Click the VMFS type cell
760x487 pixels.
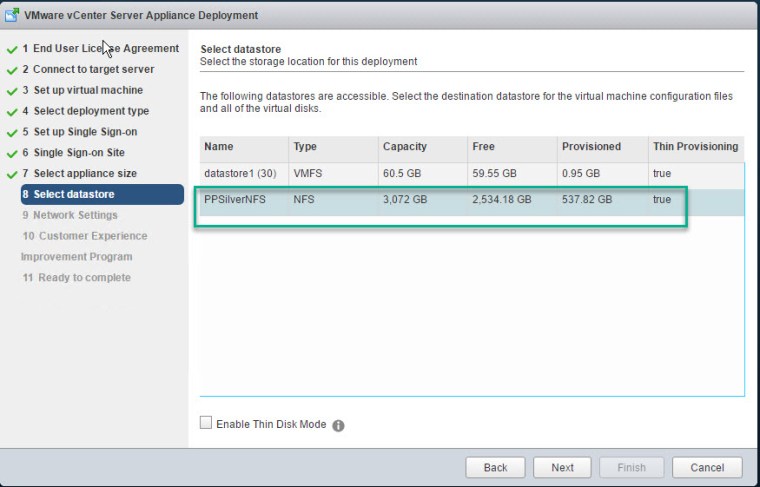pyautogui.click(x=308, y=173)
